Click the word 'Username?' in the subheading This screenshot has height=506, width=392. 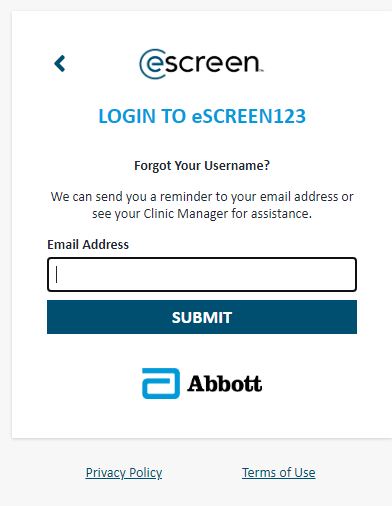click(x=237, y=166)
